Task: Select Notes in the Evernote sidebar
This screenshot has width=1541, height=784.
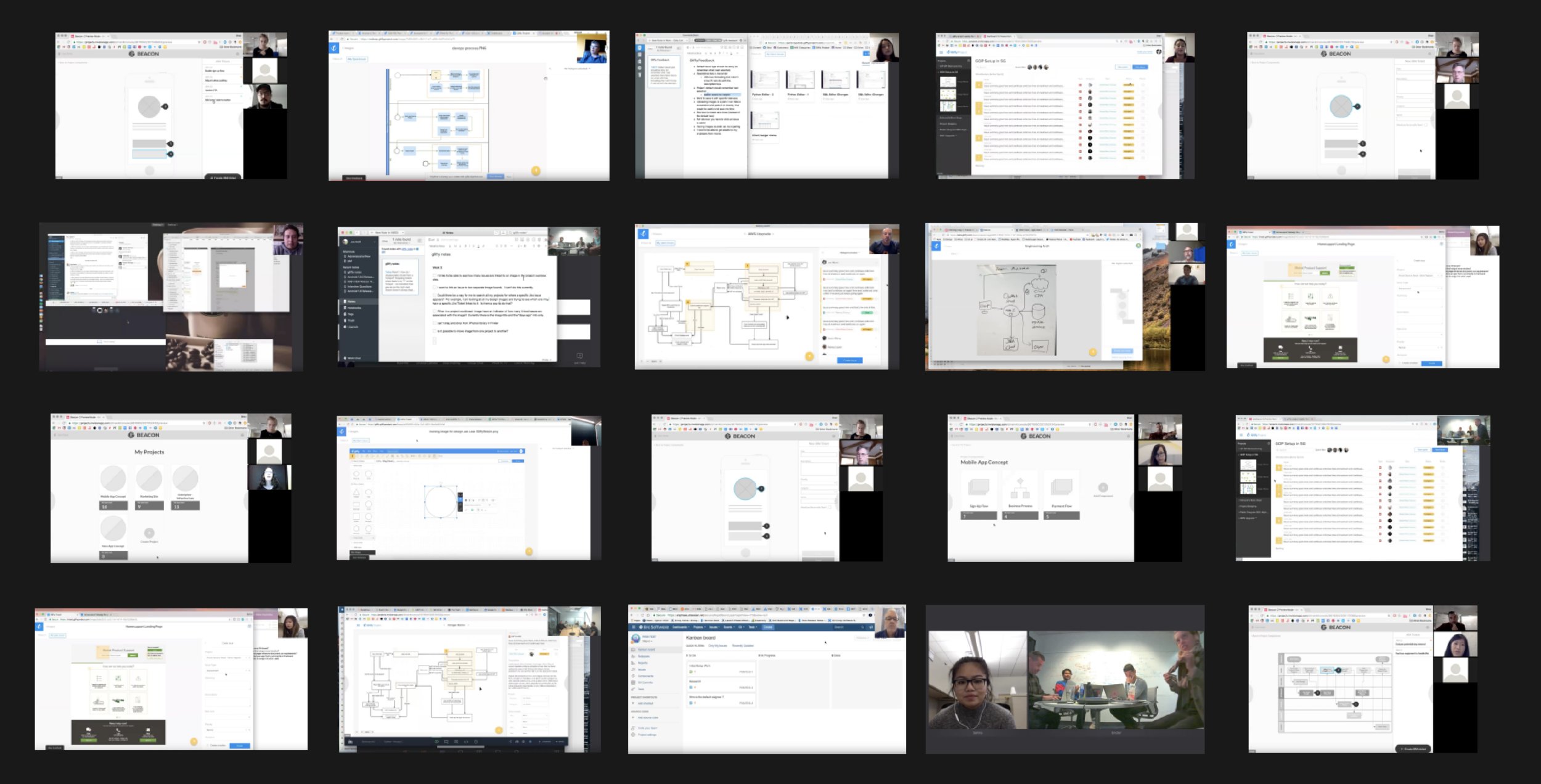Action: point(351,301)
